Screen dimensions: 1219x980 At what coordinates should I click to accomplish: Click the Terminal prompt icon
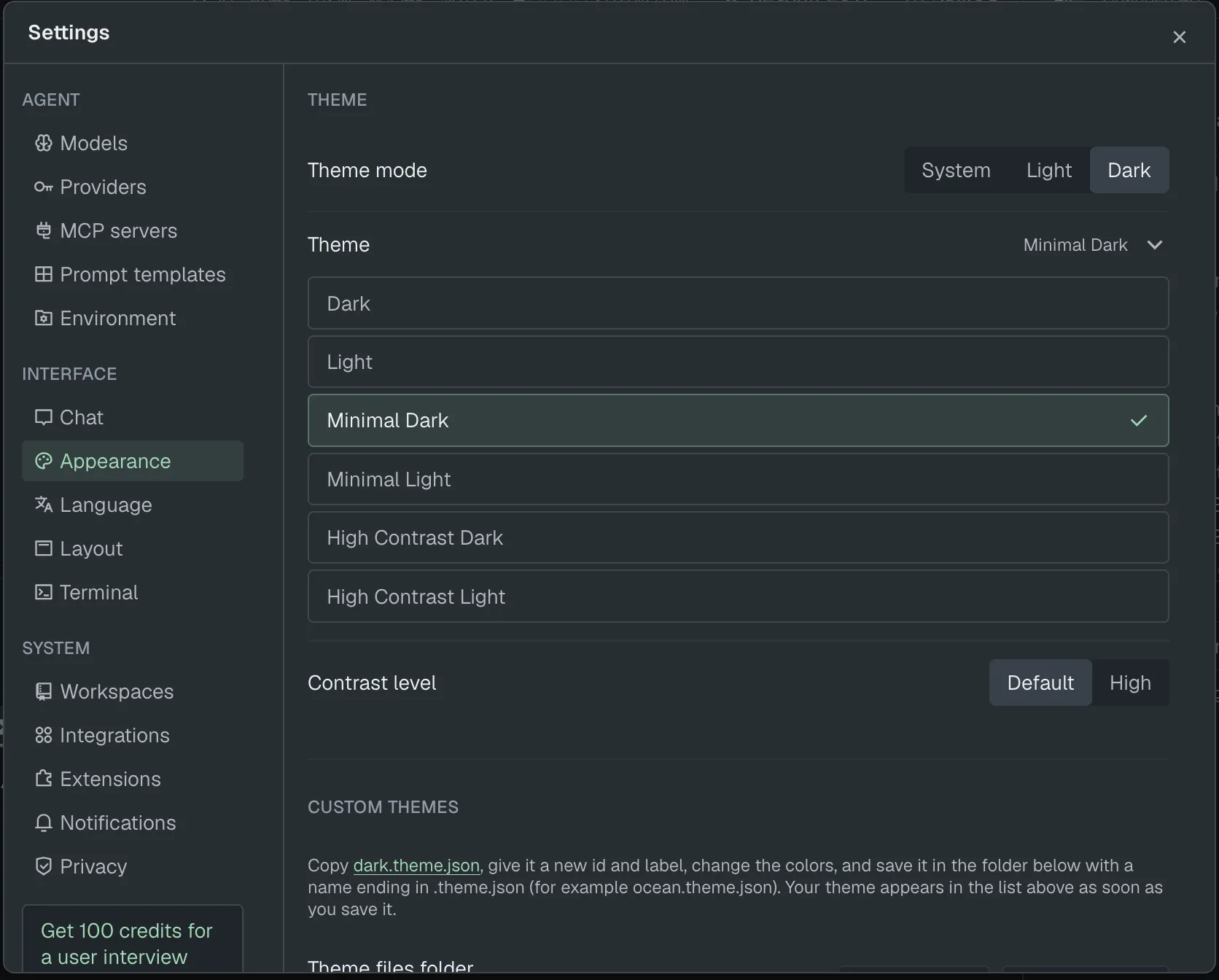44,592
